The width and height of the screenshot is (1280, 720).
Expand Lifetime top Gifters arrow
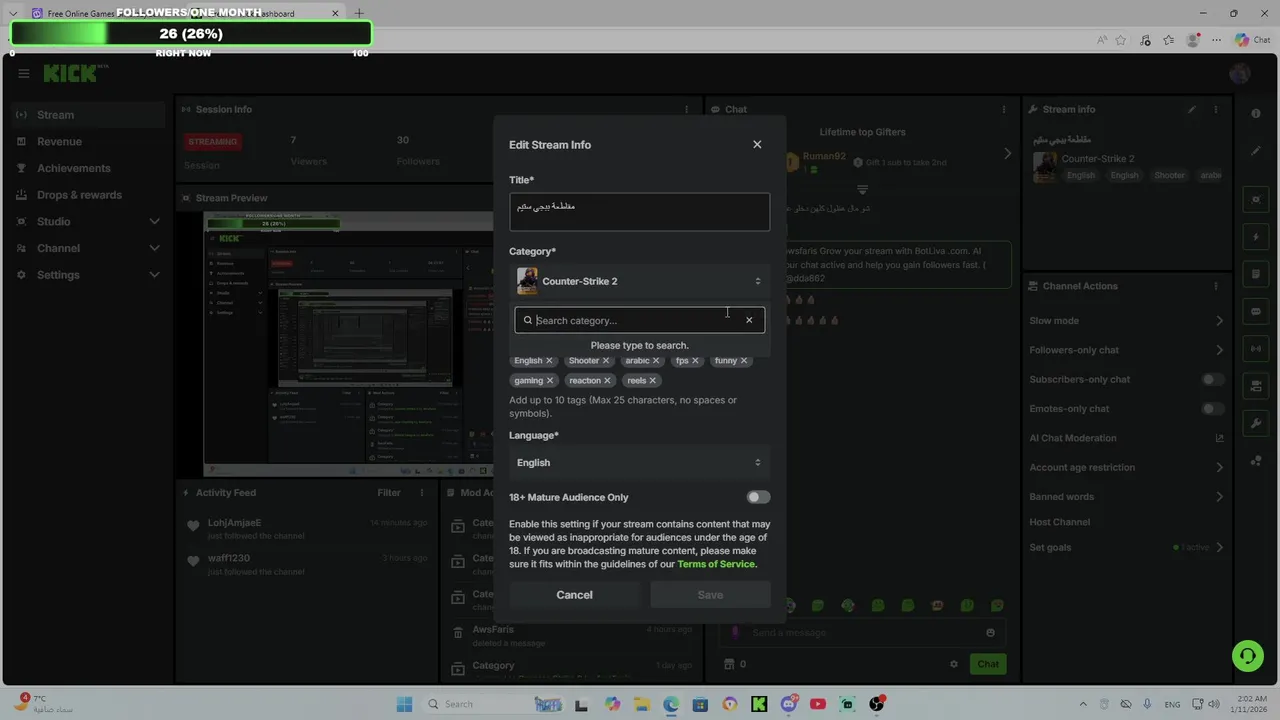point(1007,154)
